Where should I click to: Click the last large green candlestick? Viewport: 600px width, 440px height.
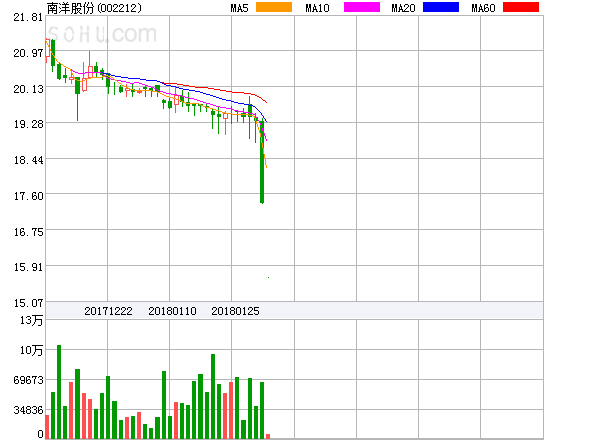[x=262, y=162]
